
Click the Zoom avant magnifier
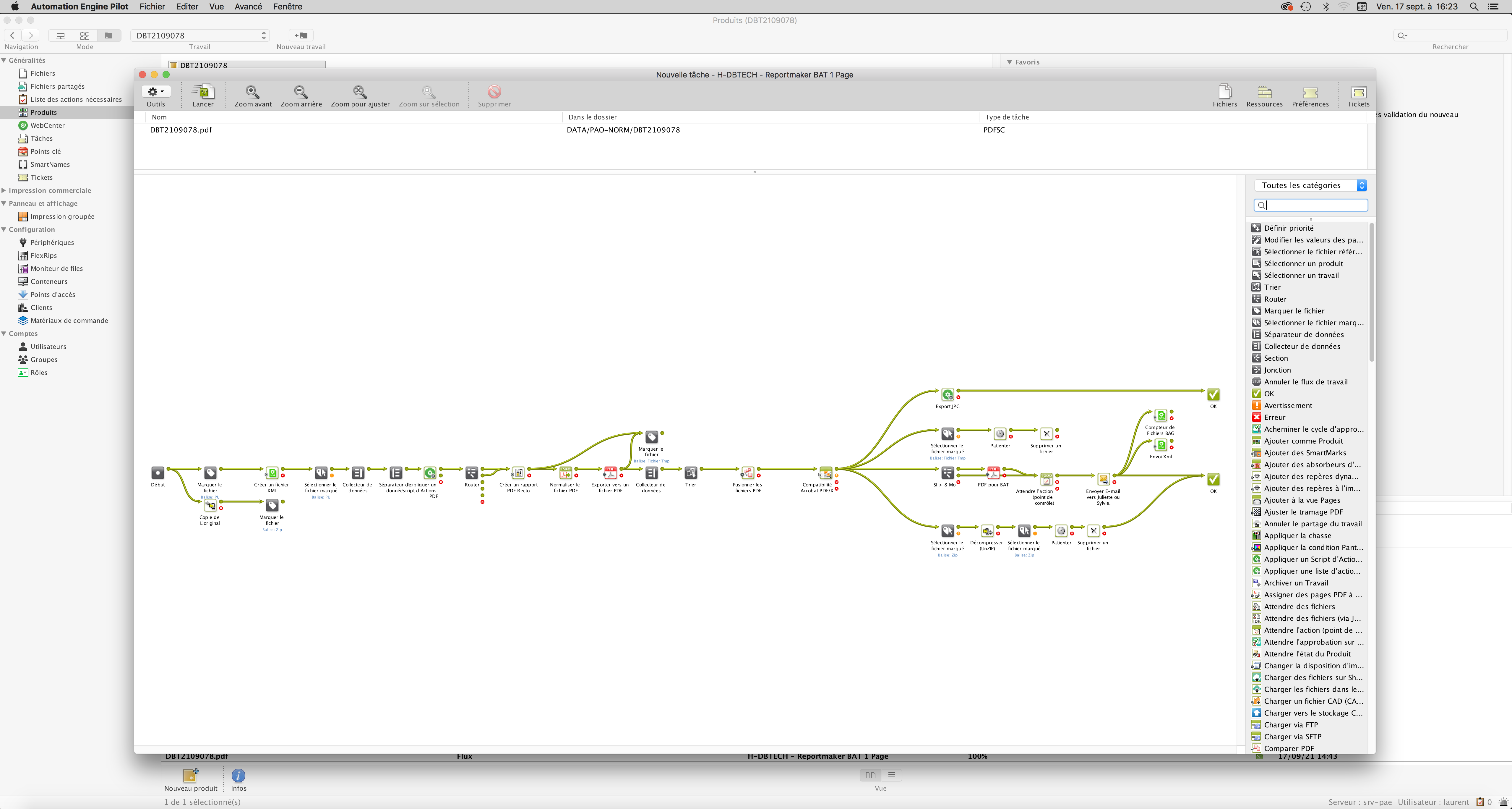252,92
